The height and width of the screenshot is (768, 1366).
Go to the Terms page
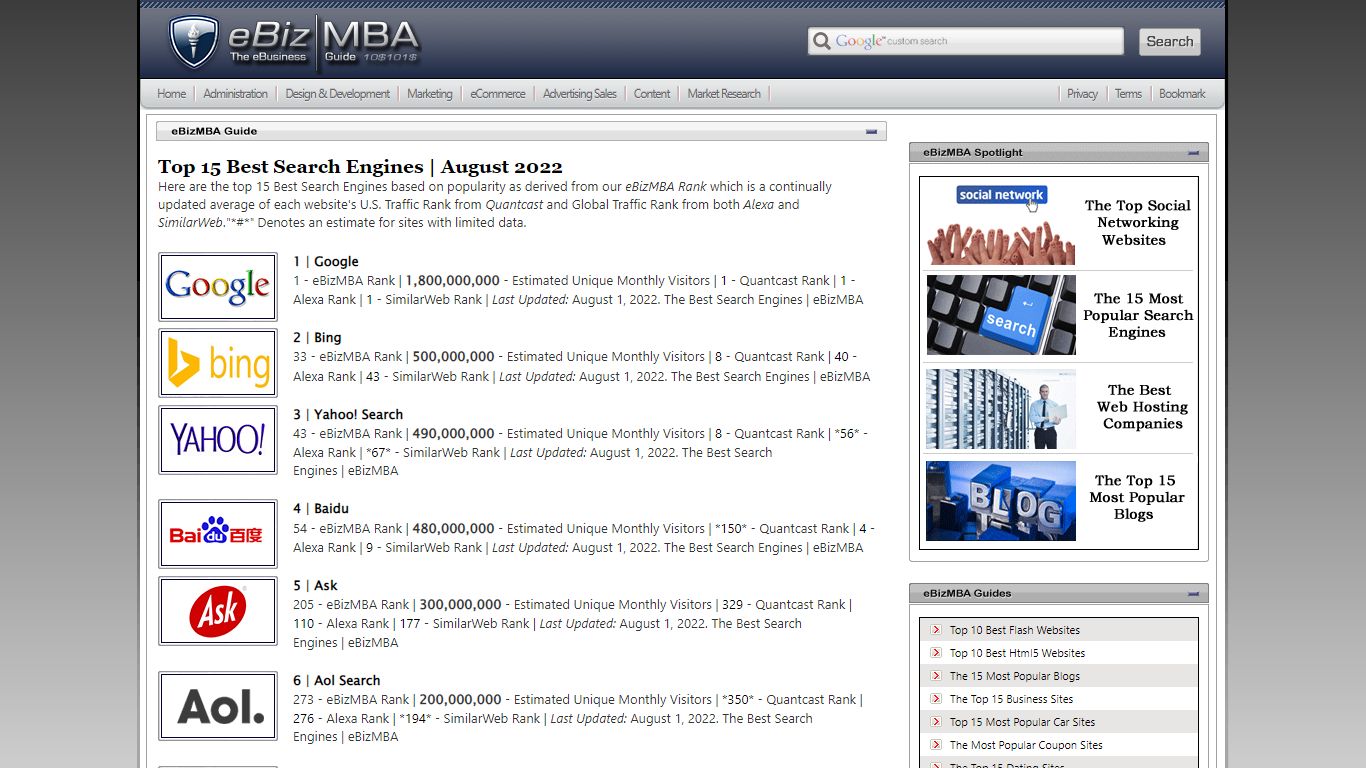(1128, 94)
